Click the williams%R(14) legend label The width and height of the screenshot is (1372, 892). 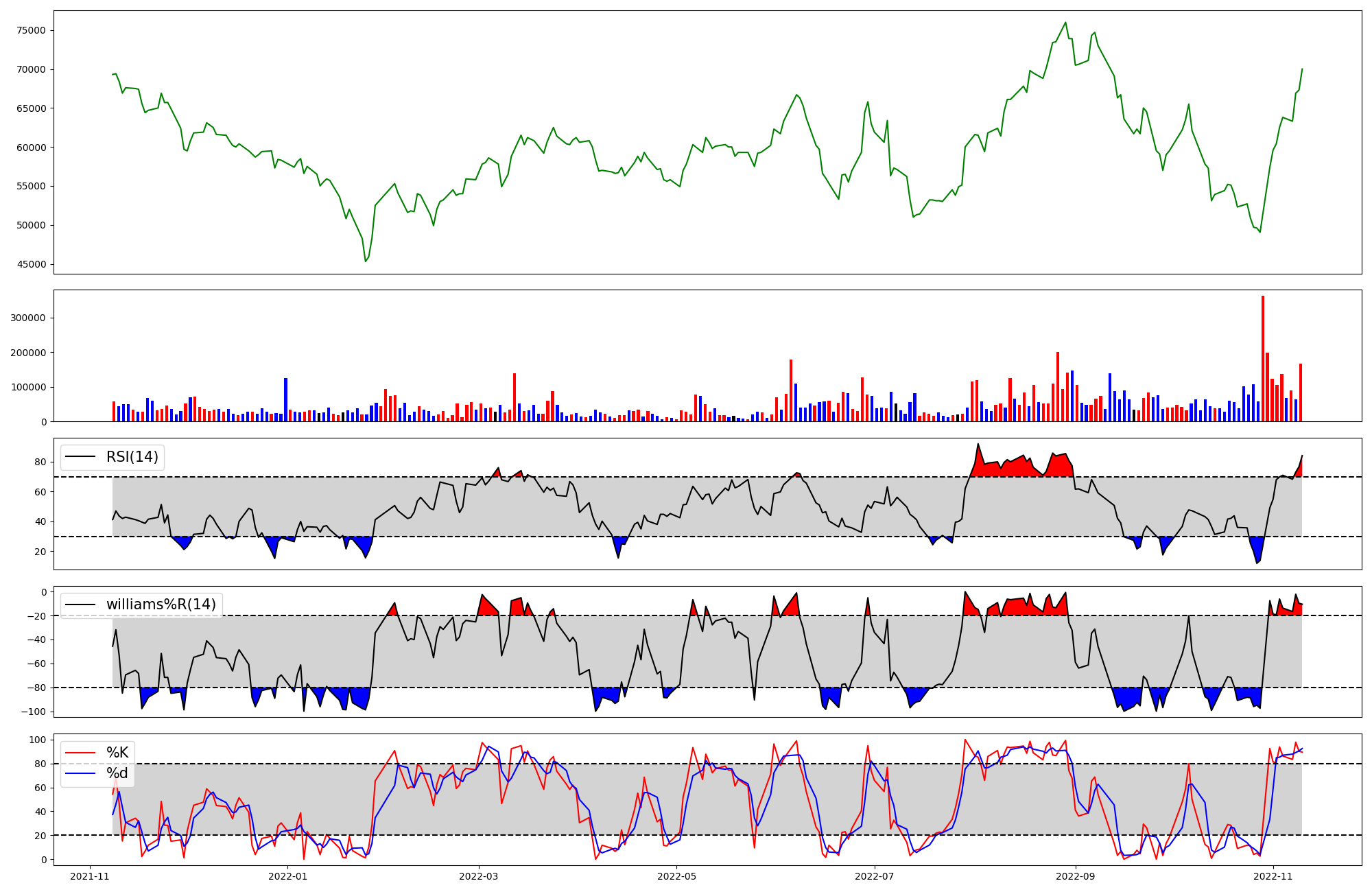coord(161,605)
